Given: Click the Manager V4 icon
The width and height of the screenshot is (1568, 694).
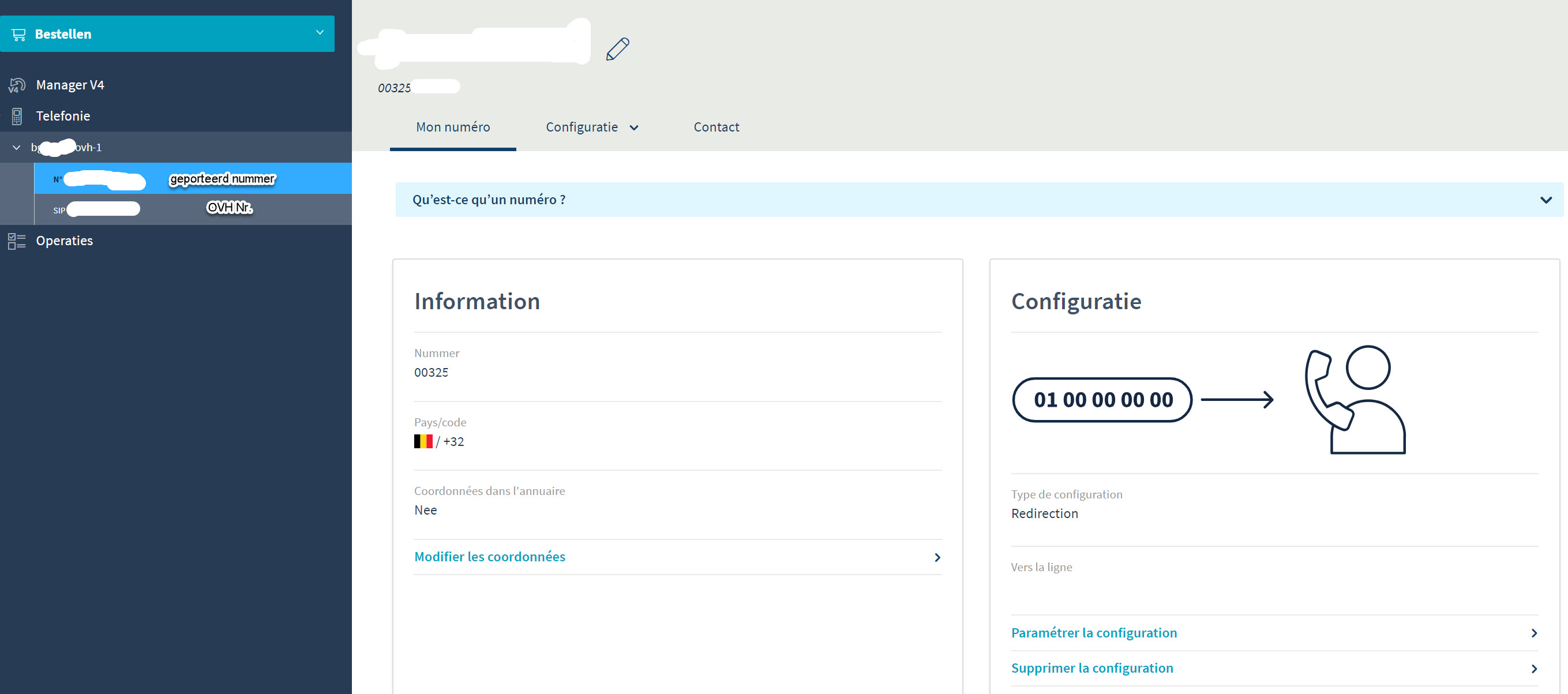Looking at the screenshot, I should pyautogui.click(x=16, y=85).
